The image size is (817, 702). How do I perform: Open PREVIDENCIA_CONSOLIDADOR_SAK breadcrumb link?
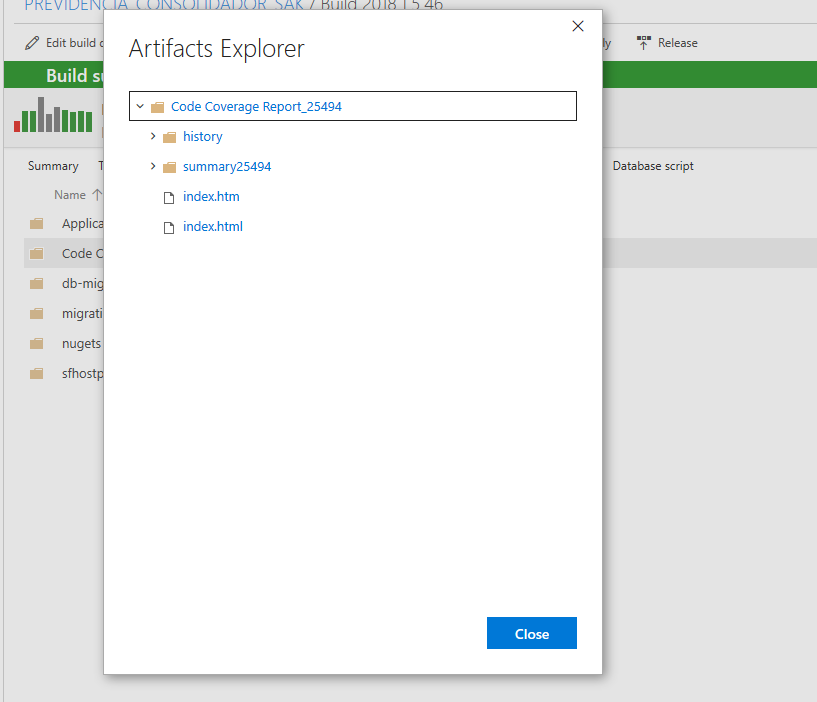pyautogui.click(x=164, y=5)
